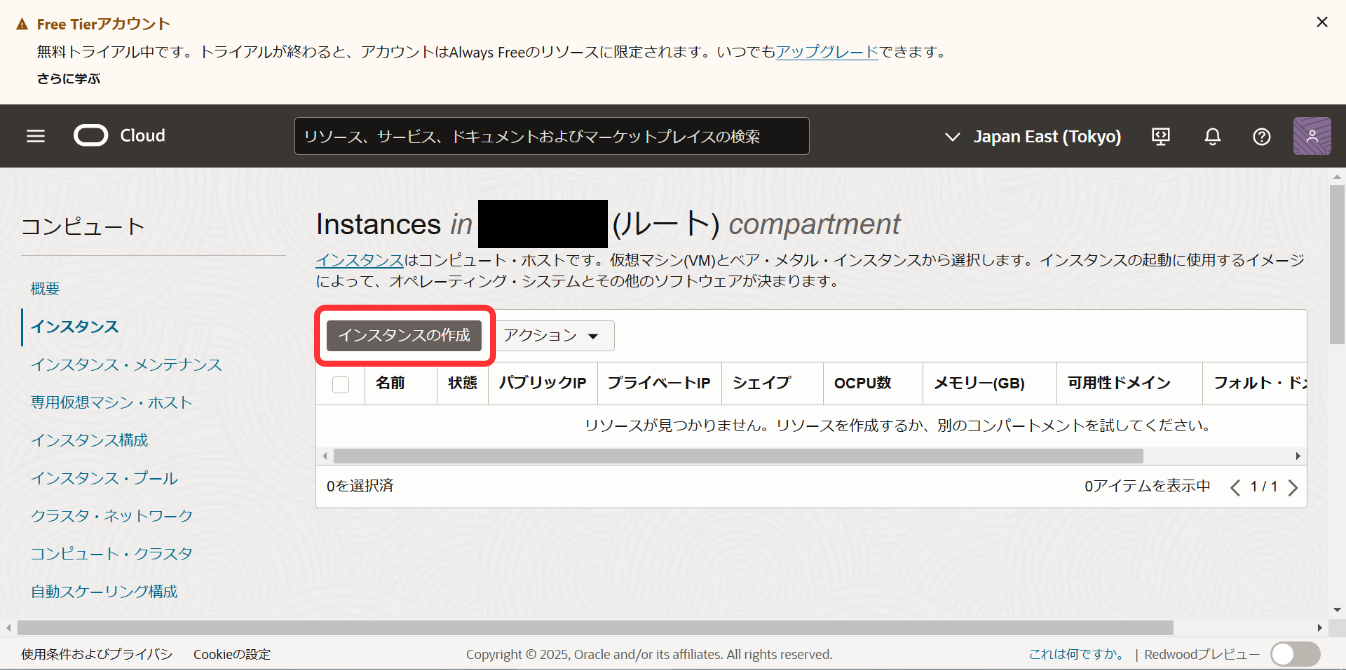Screen dimensions: 1346x670
Task: Open 専用仮想マシン・ホスト sidebar item
Action: pos(111,402)
